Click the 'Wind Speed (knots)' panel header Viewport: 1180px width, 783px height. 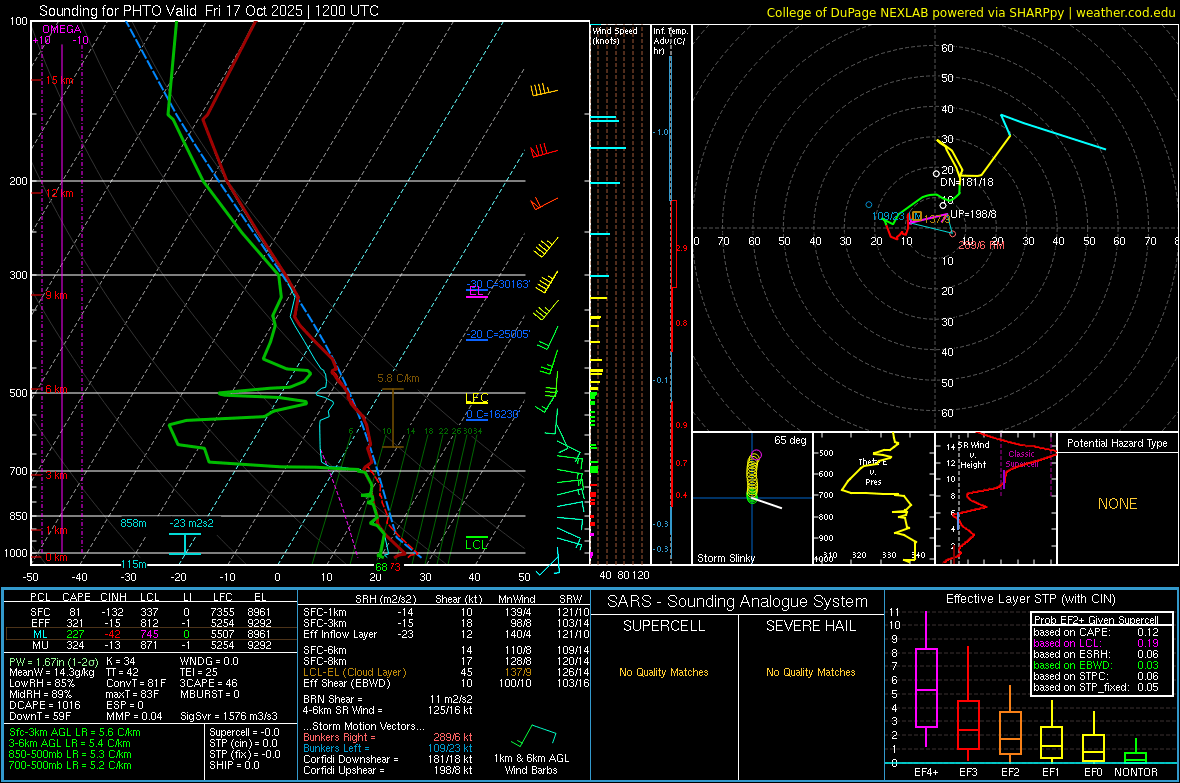pos(615,35)
